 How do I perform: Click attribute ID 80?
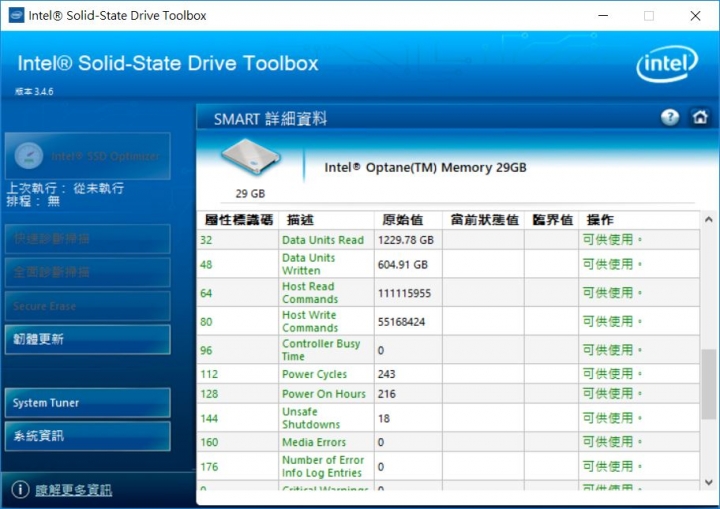(x=206, y=321)
